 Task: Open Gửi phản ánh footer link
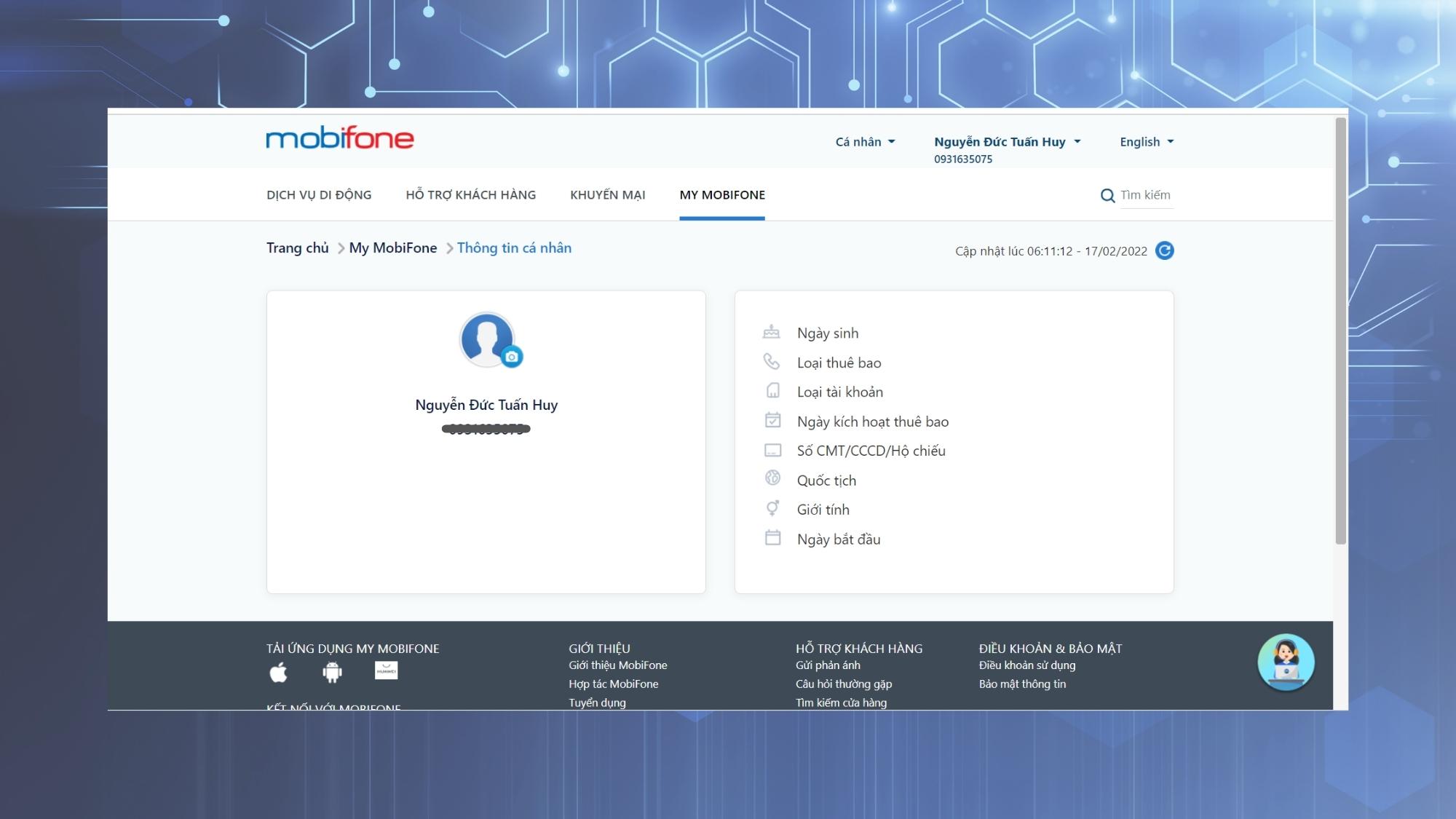[828, 665]
